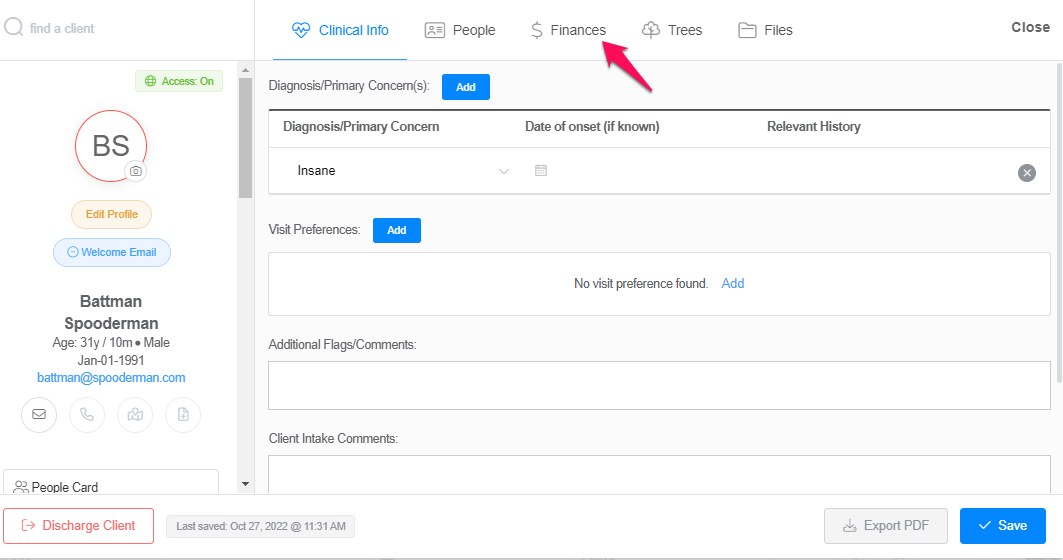Click the Diagnosis/Primary Concern column header
This screenshot has height=560, width=1063.
click(361, 127)
